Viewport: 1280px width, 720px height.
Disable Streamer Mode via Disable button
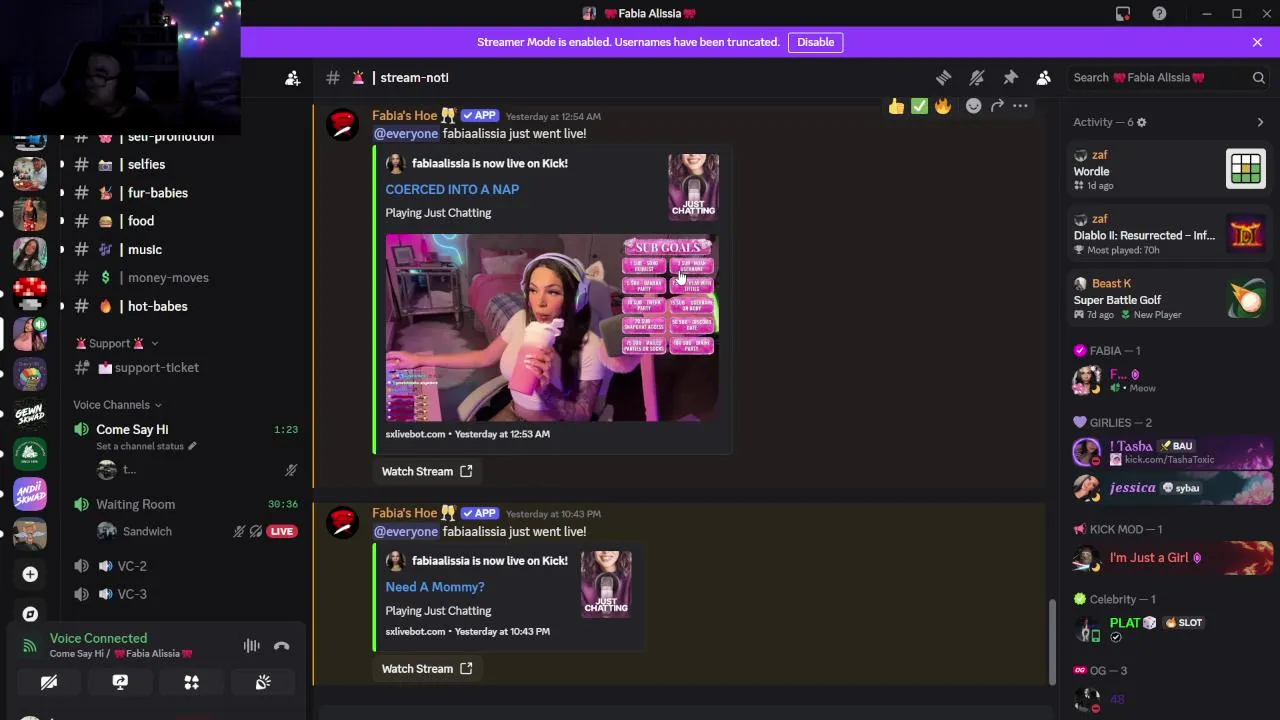(816, 42)
